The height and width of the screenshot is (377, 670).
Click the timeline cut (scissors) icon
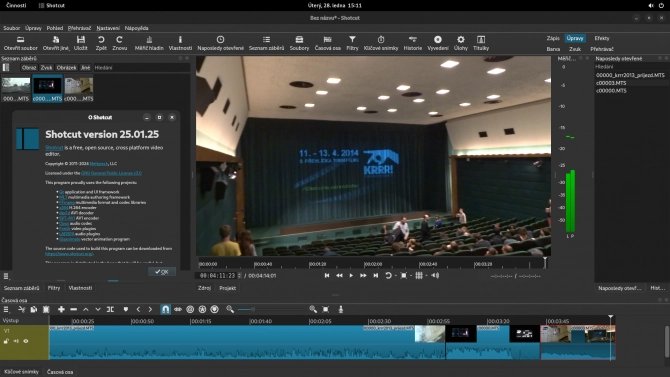coord(21,309)
